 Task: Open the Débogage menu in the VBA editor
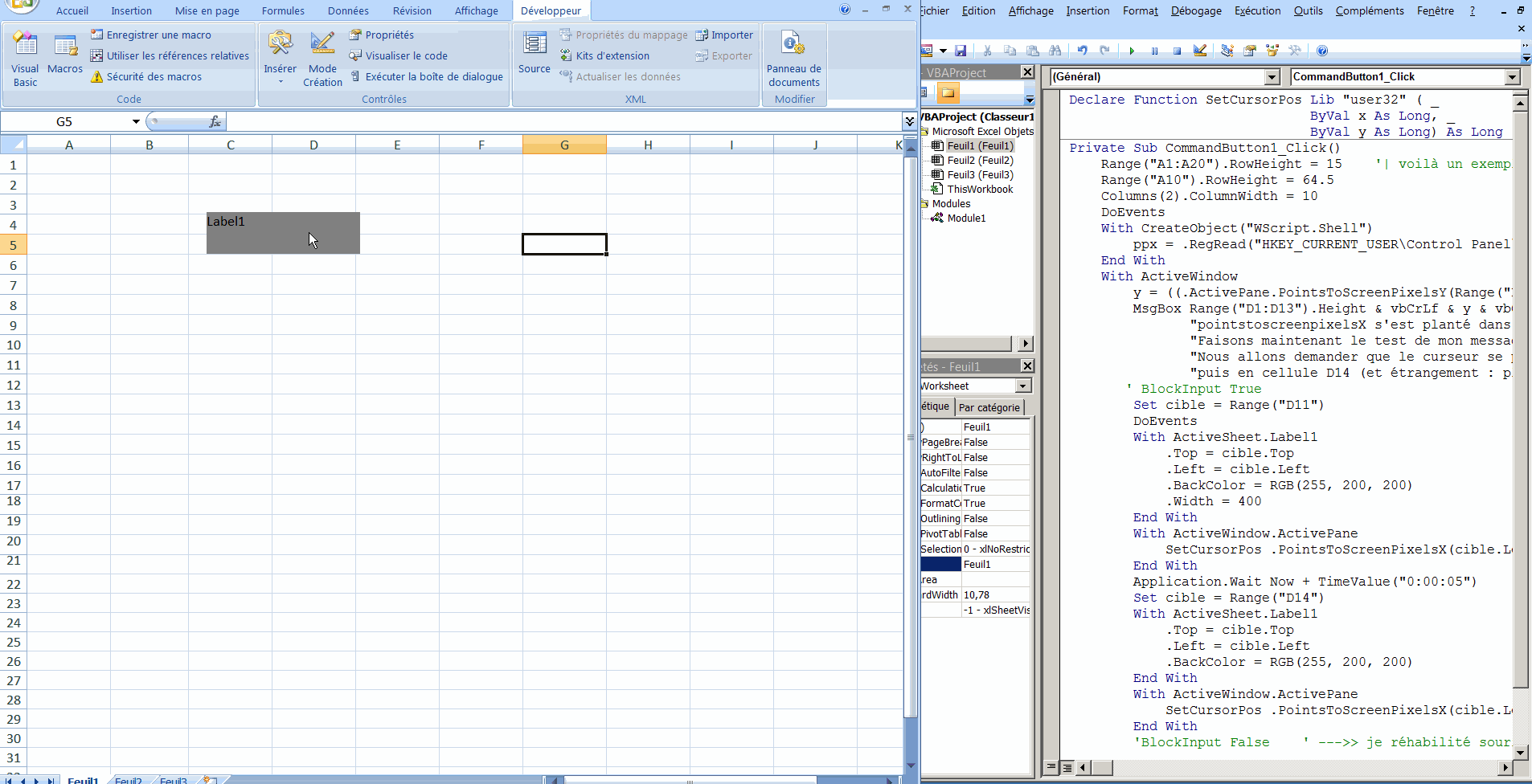[x=1196, y=10]
